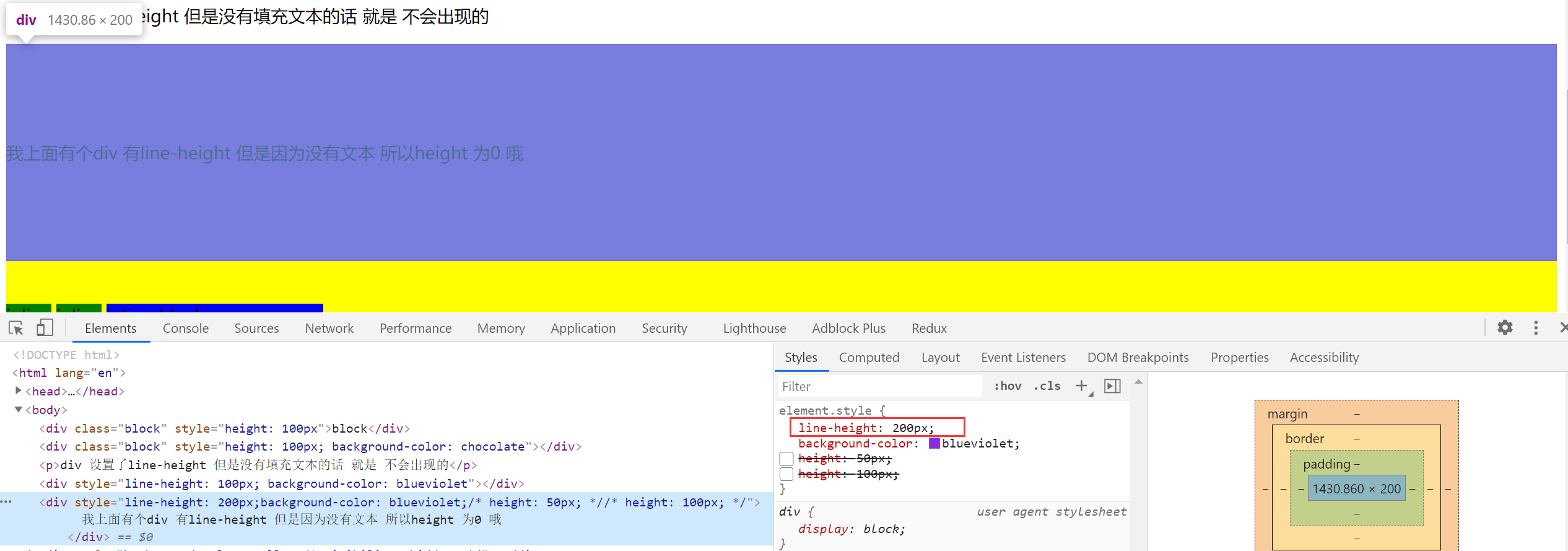Toggle the computed styles sidebar icon
Viewport: 1568px width, 551px height.
pyautogui.click(x=1112, y=386)
